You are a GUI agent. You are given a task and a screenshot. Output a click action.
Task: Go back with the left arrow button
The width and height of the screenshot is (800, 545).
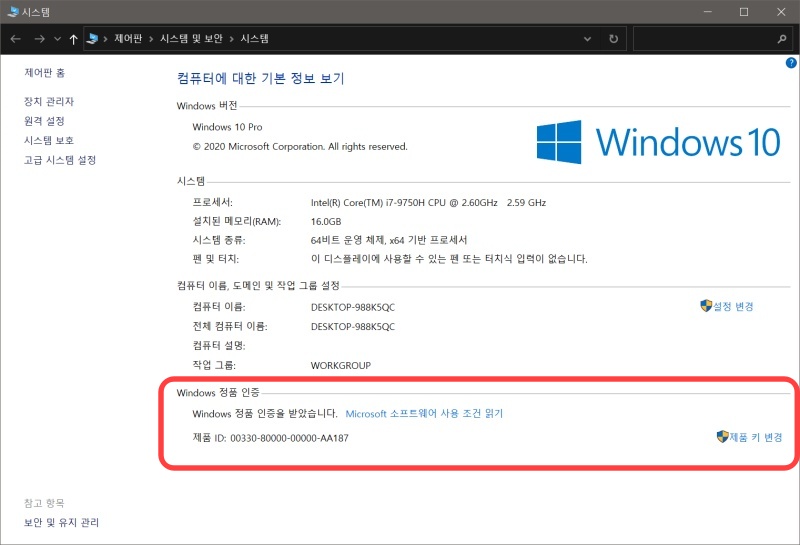(x=15, y=39)
